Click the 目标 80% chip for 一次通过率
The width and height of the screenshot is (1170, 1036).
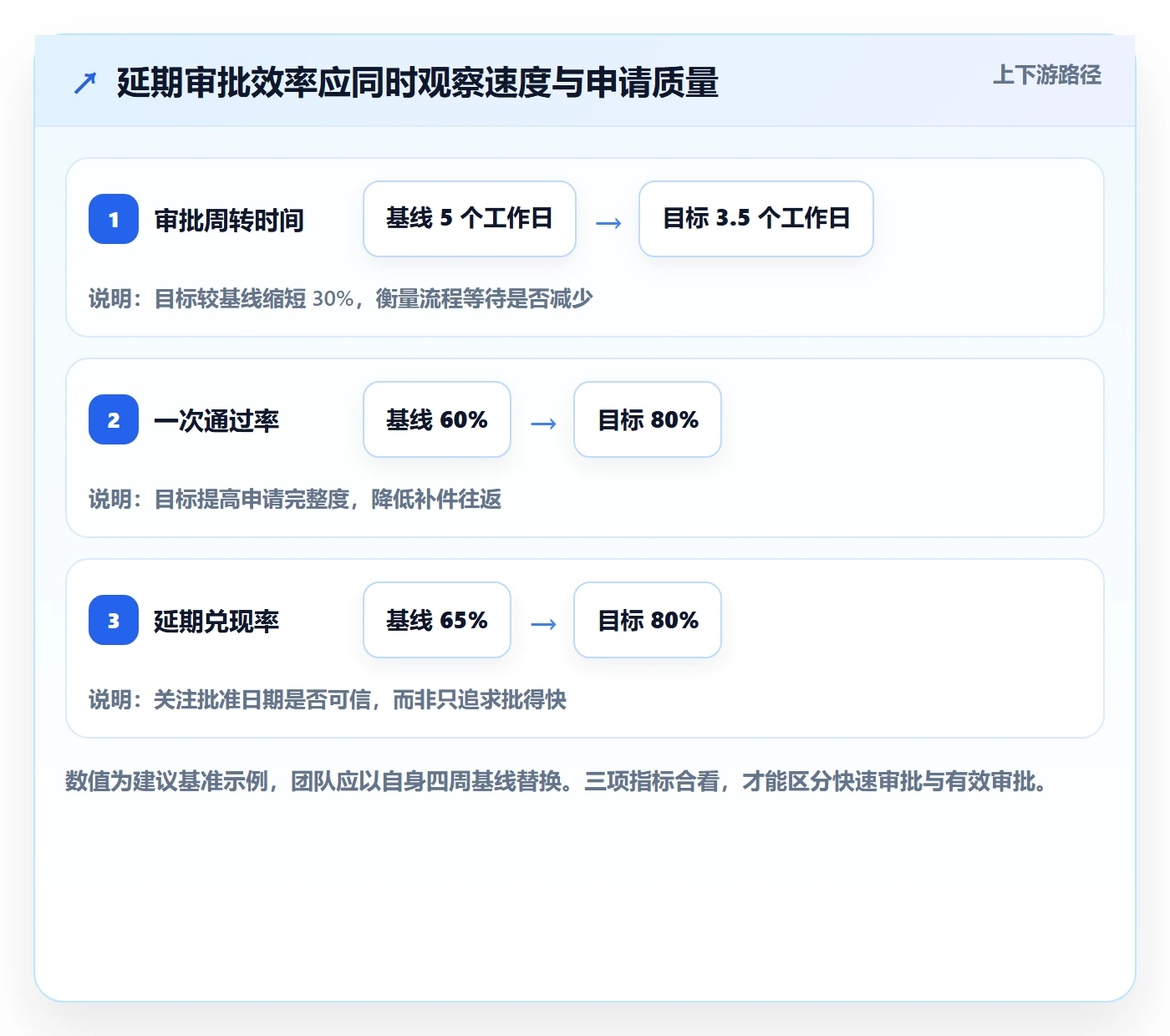[648, 419]
